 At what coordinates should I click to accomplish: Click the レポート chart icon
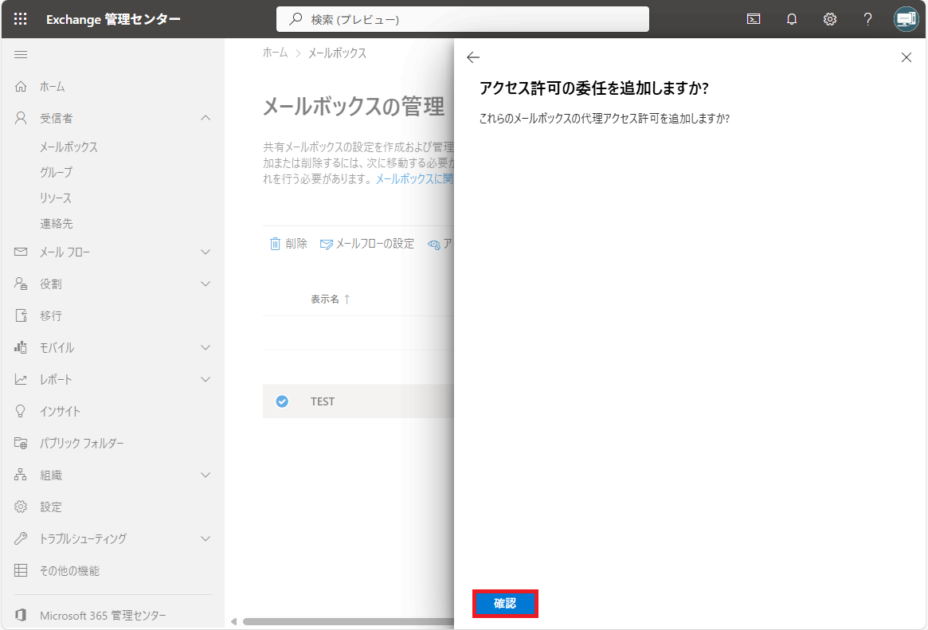pos(21,380)
